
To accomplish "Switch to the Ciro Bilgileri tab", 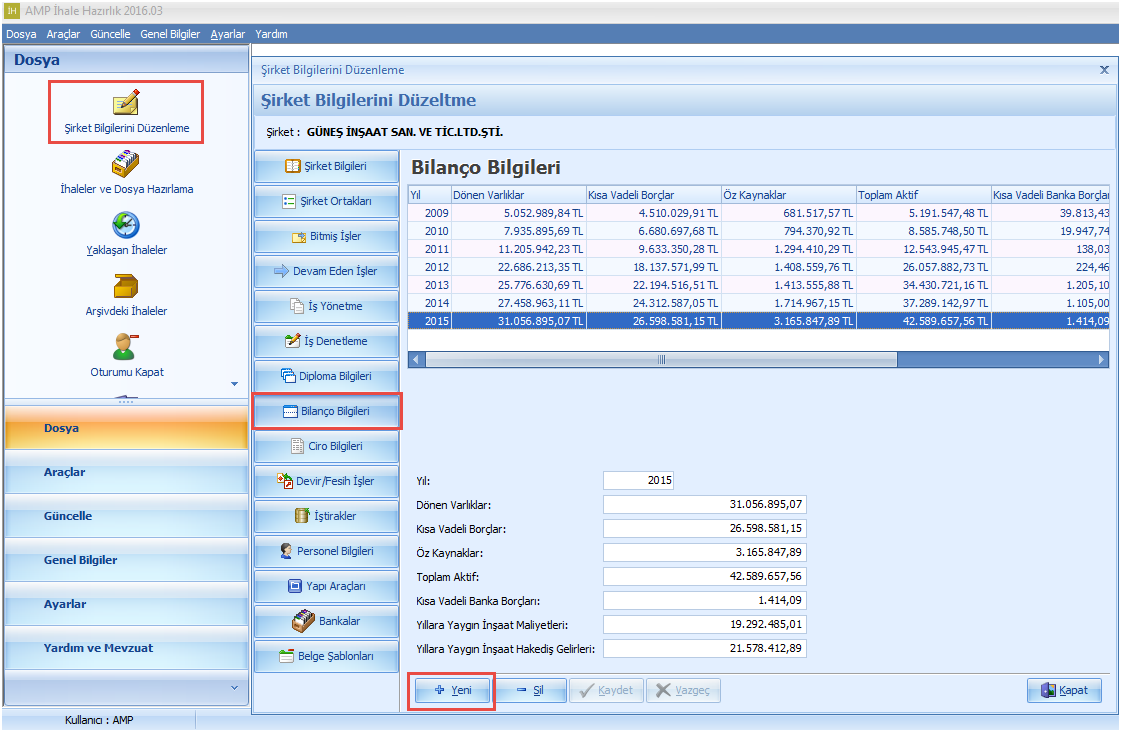I will pos(327,446).
